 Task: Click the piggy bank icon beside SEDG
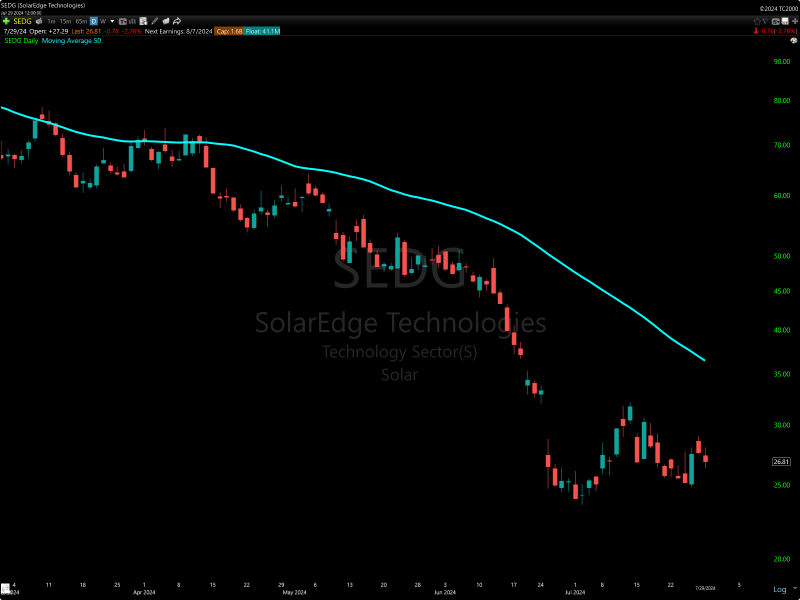(x=39, y=21)
